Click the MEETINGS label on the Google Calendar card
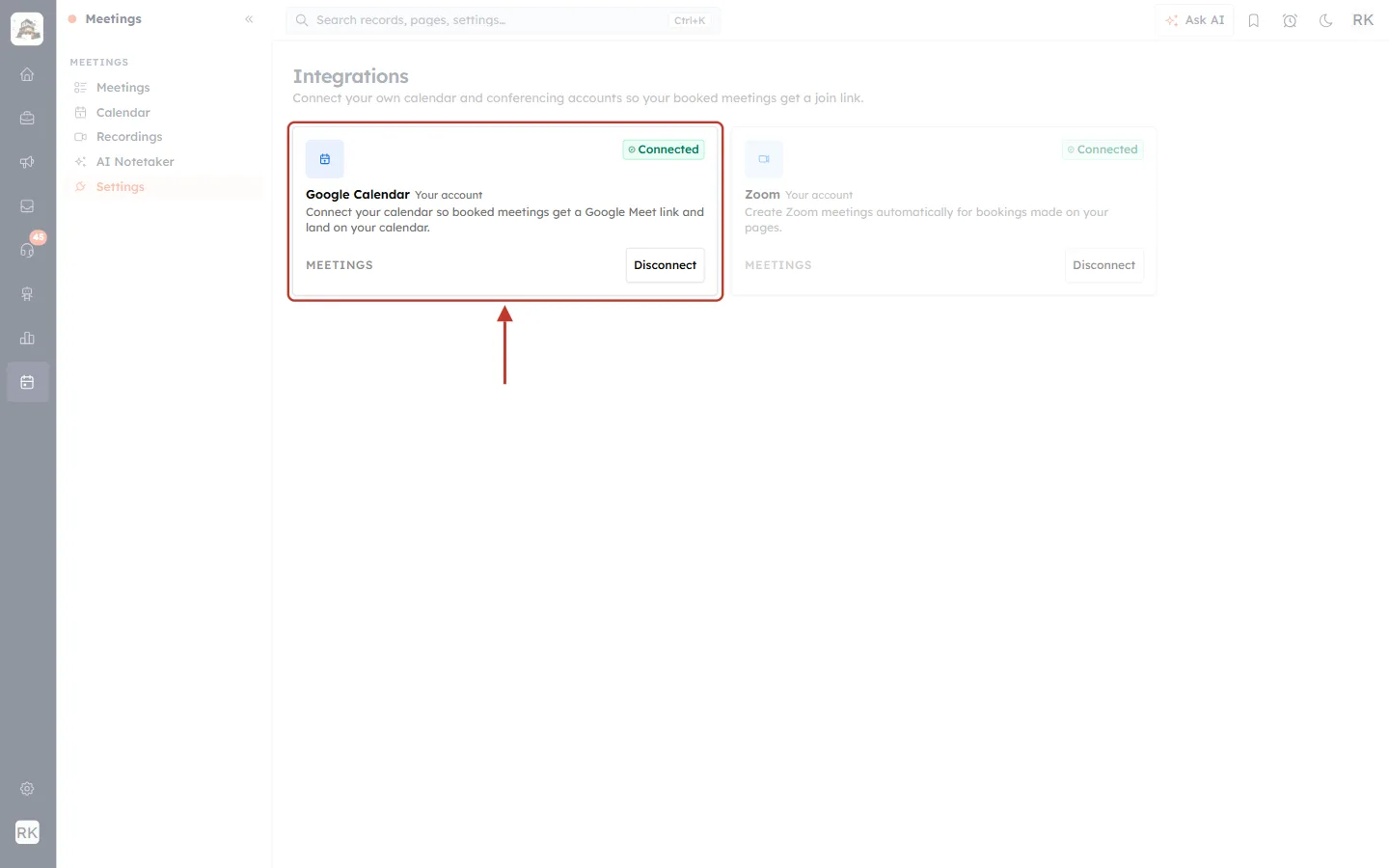The width and height of the screenshot is (1389, 868). tap(340, 265)
